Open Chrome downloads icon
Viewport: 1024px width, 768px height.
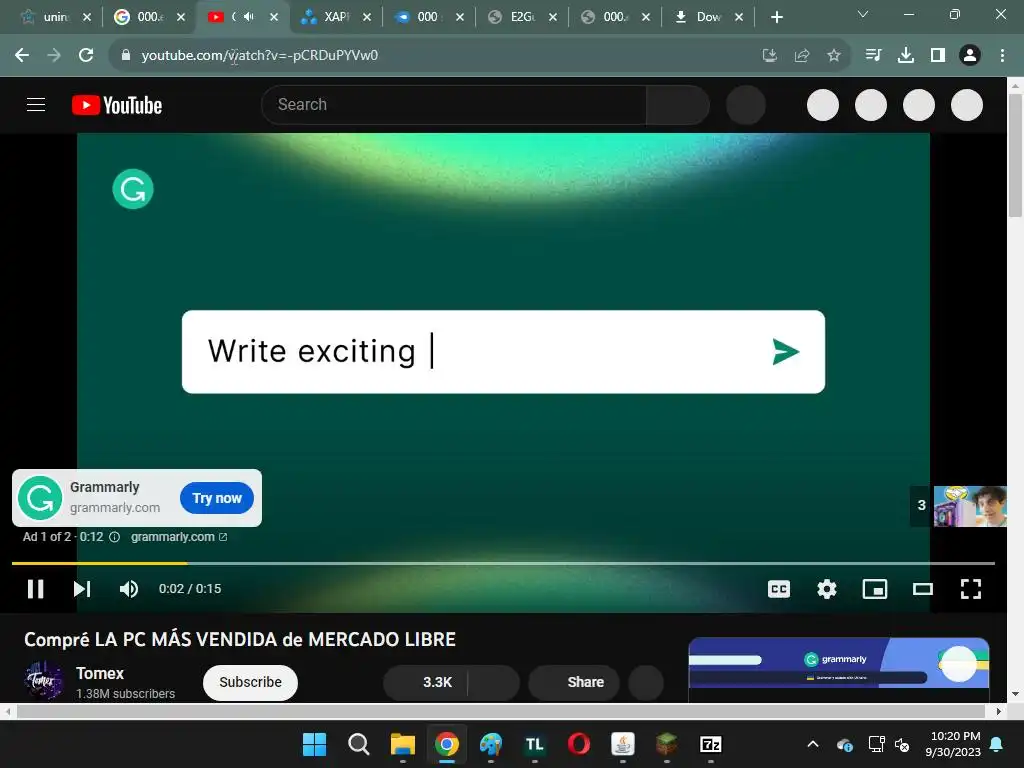906,56
